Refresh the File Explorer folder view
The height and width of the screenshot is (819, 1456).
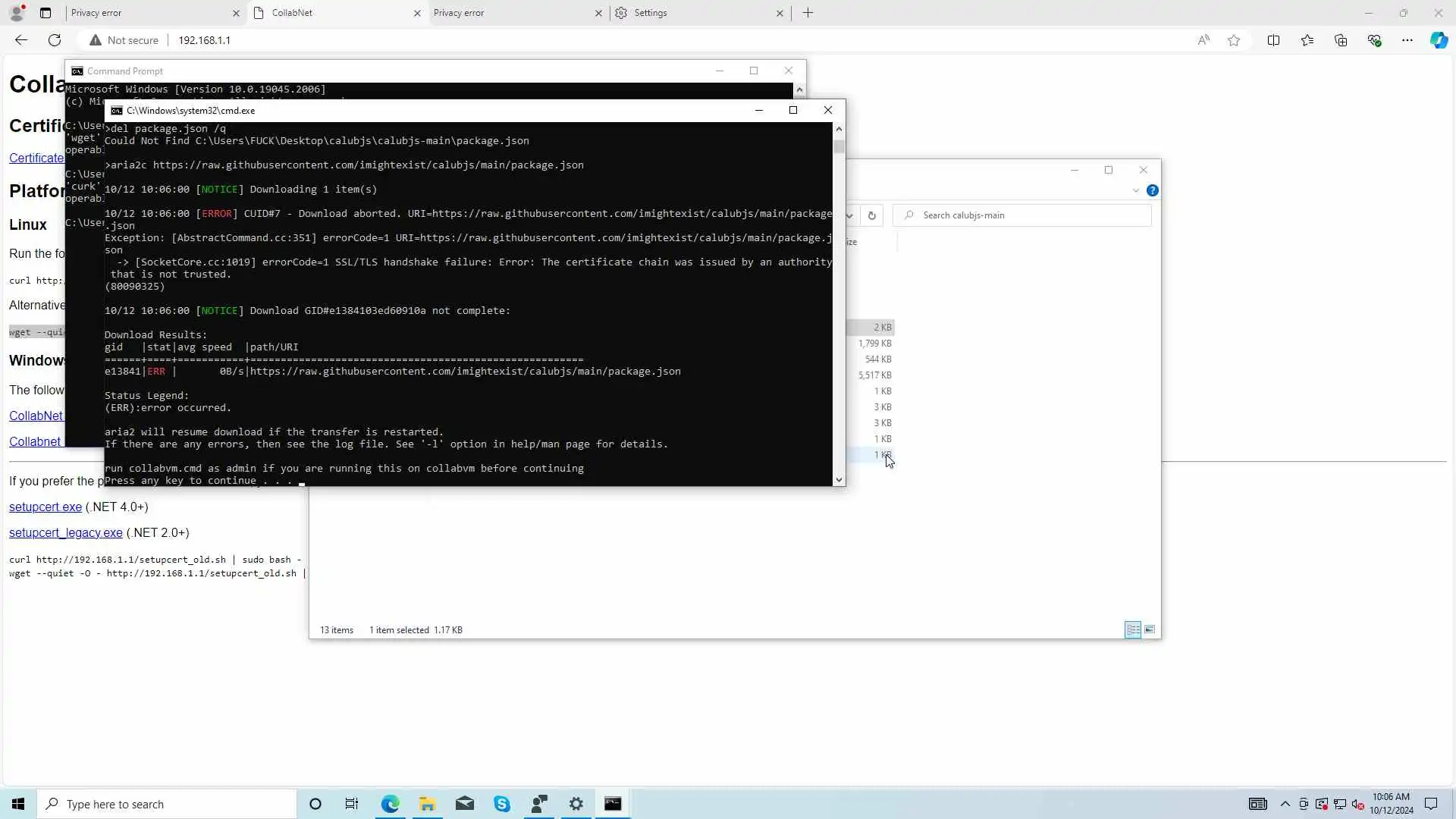click(872, 215)
